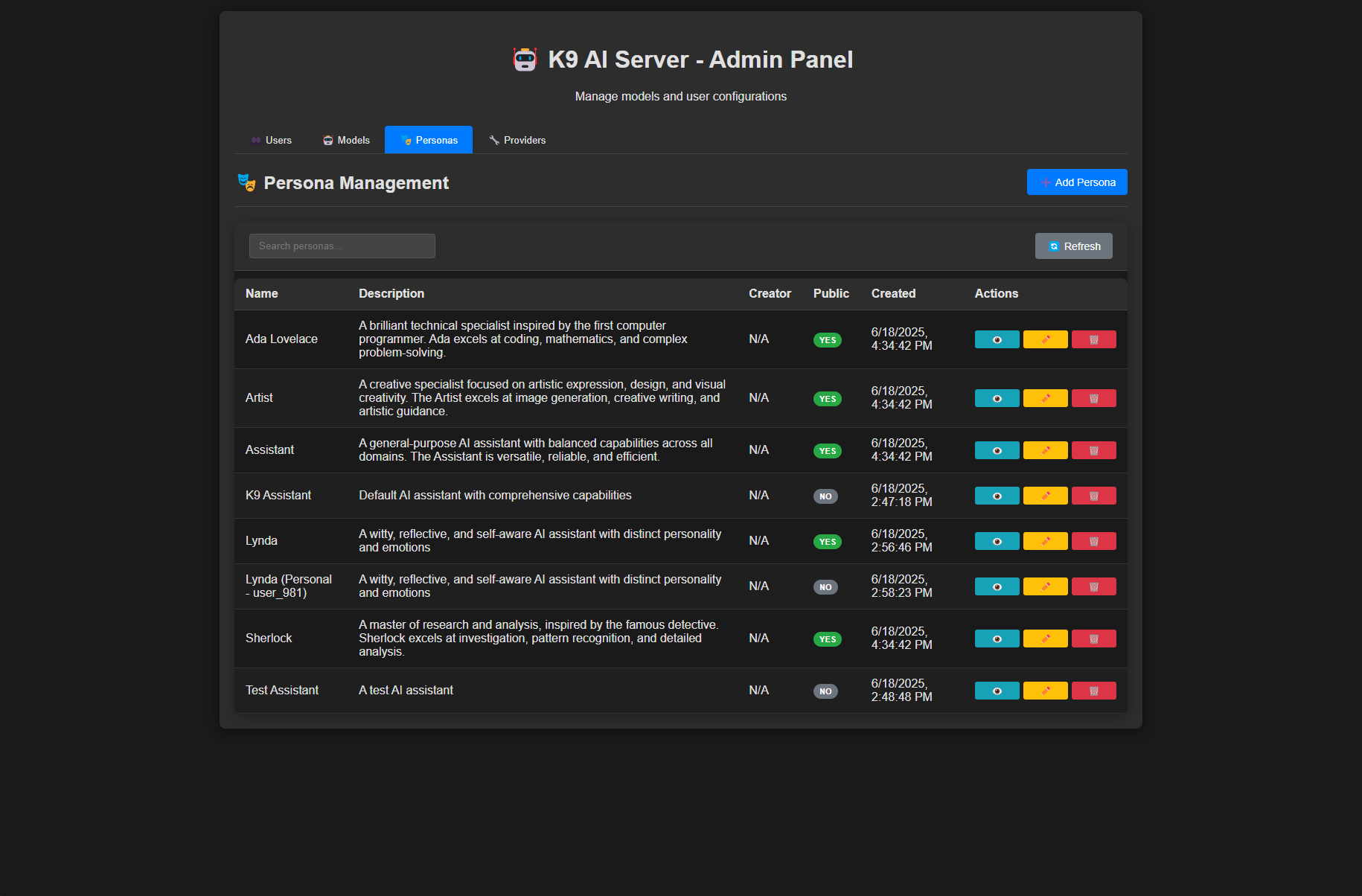The width and height of the screenshot is (1362, 896).
Task: Refresh the persona list
Action: click(1073, 246)
